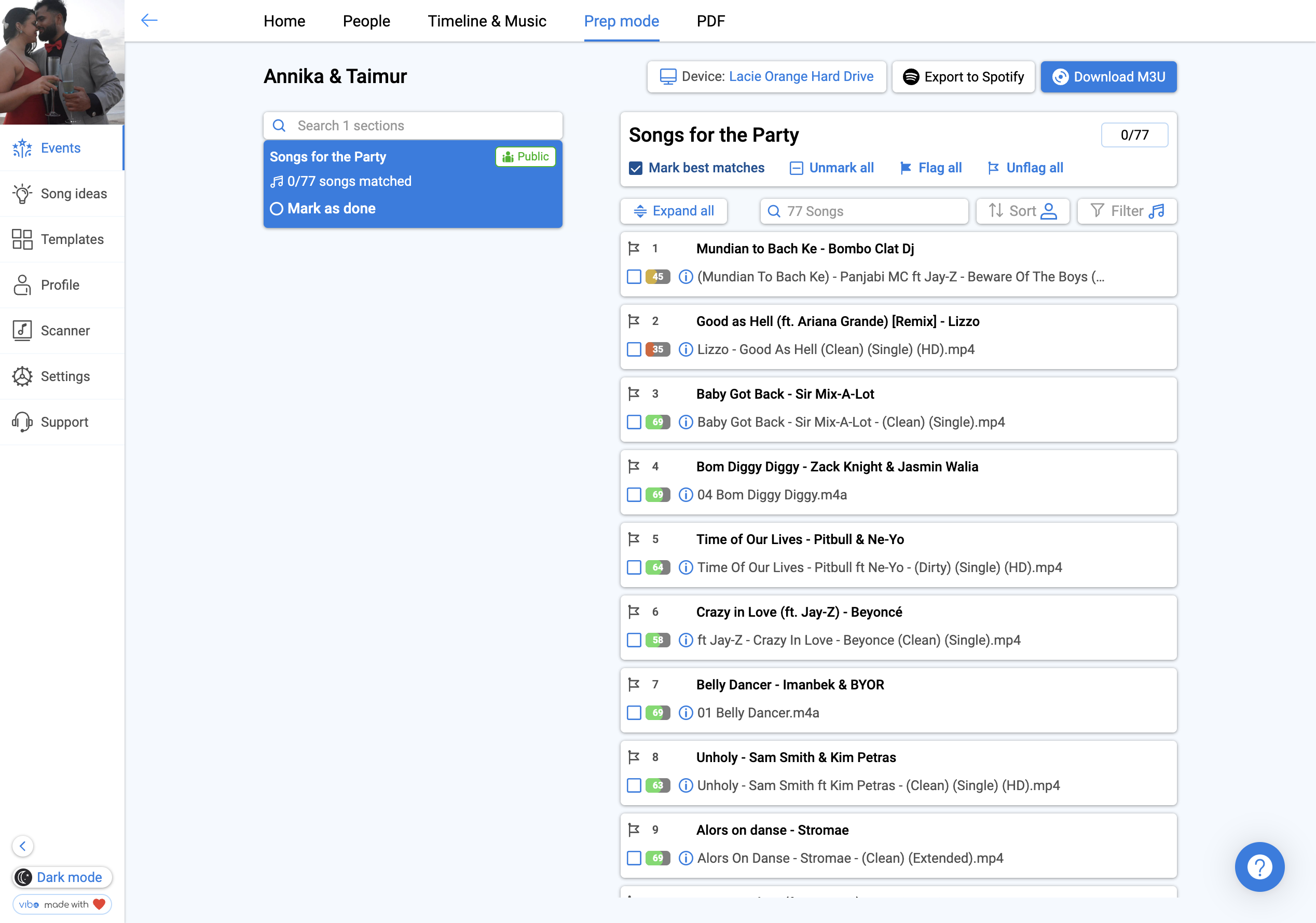Toggle Dark mode

pyautogui.click(x=62, y=877)
